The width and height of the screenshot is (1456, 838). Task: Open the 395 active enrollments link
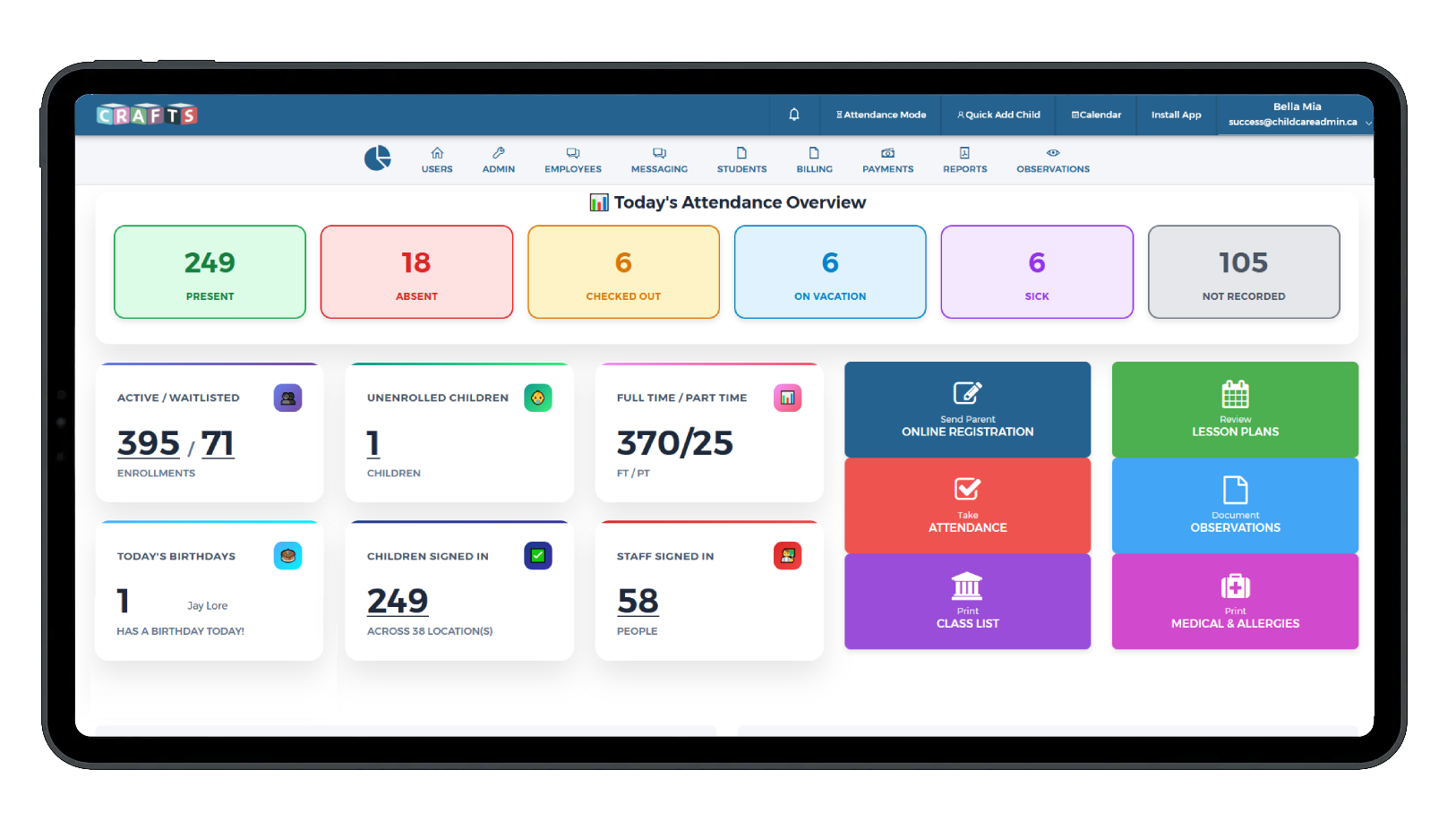point(149,443)
